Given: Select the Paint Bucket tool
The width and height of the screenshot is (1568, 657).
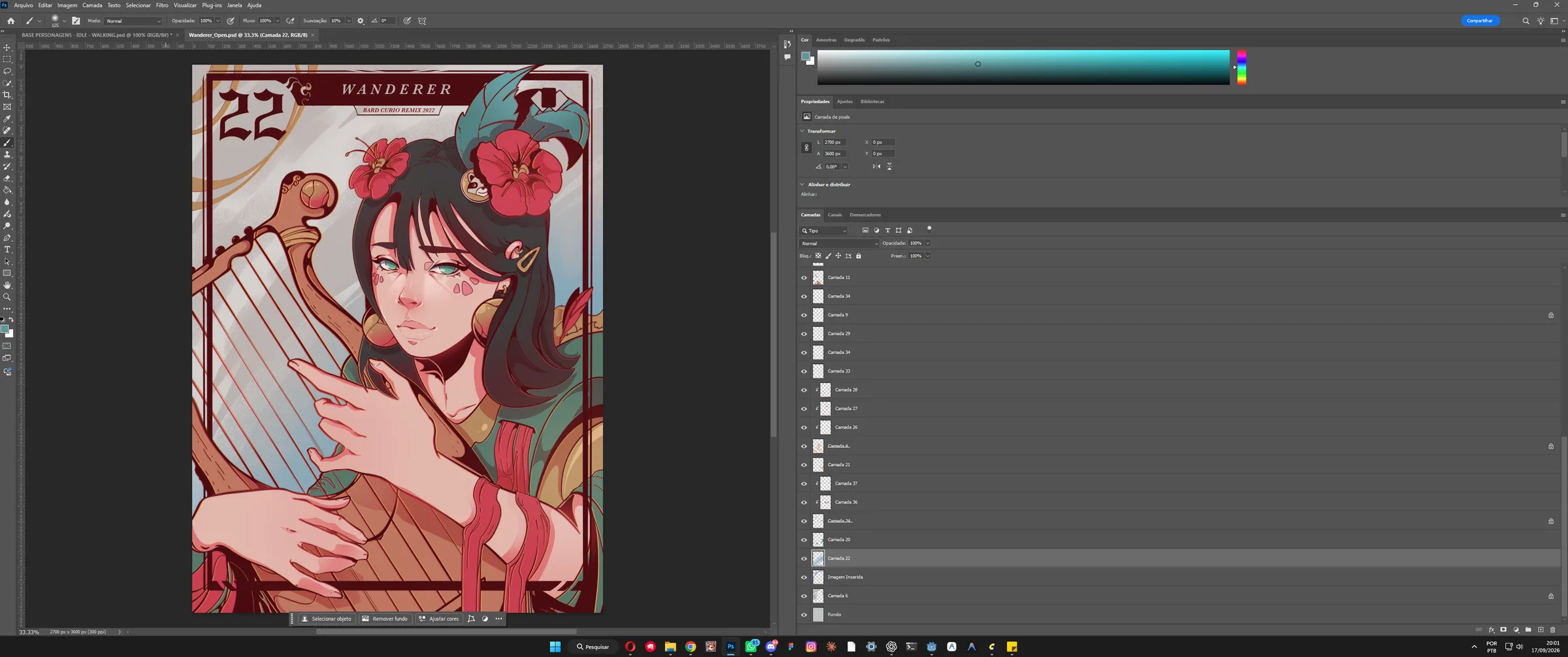Looking at the screenshot, I should [x=7, y=190].
